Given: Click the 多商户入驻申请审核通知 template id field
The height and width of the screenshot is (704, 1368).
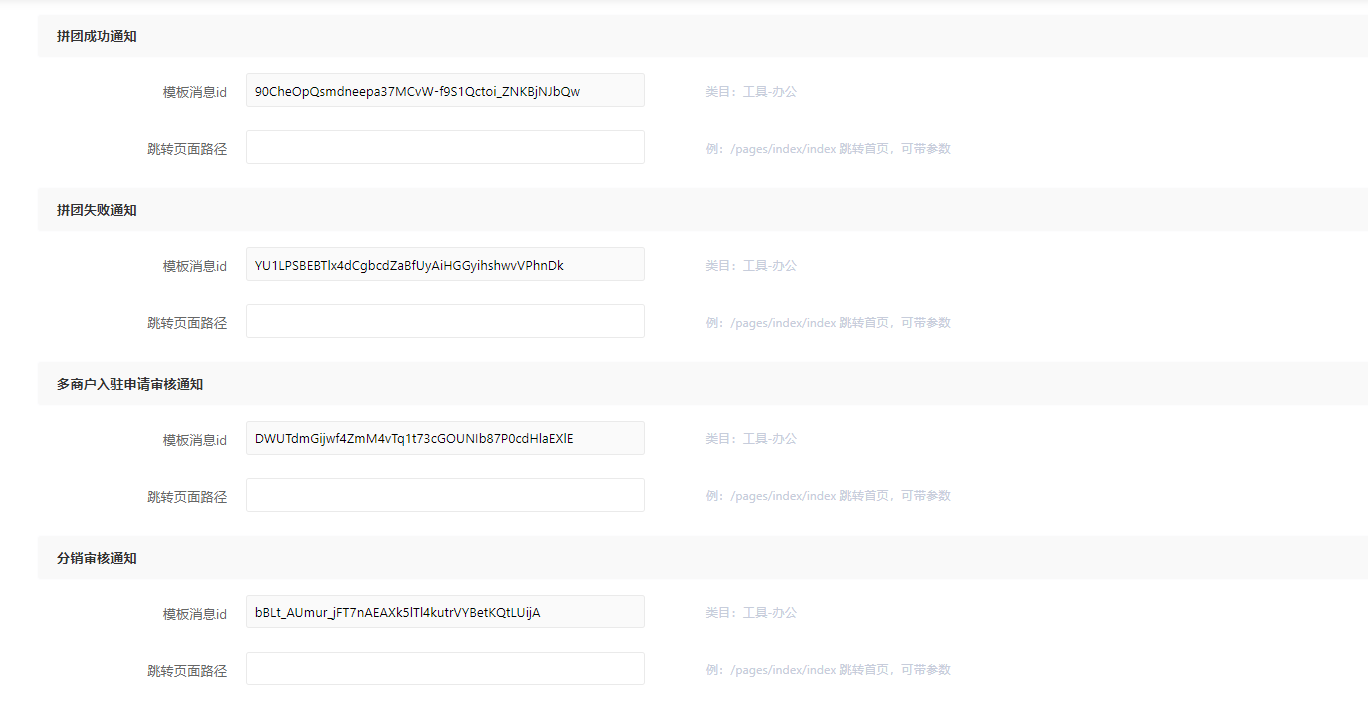Looking at the screenshot, I should 445,438.
